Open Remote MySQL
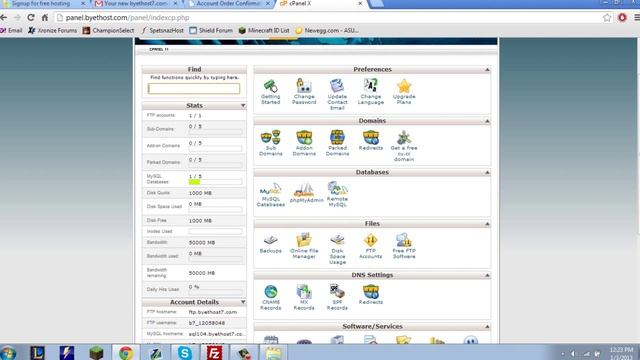The image size is (640, 360). (x=338, y=194)
